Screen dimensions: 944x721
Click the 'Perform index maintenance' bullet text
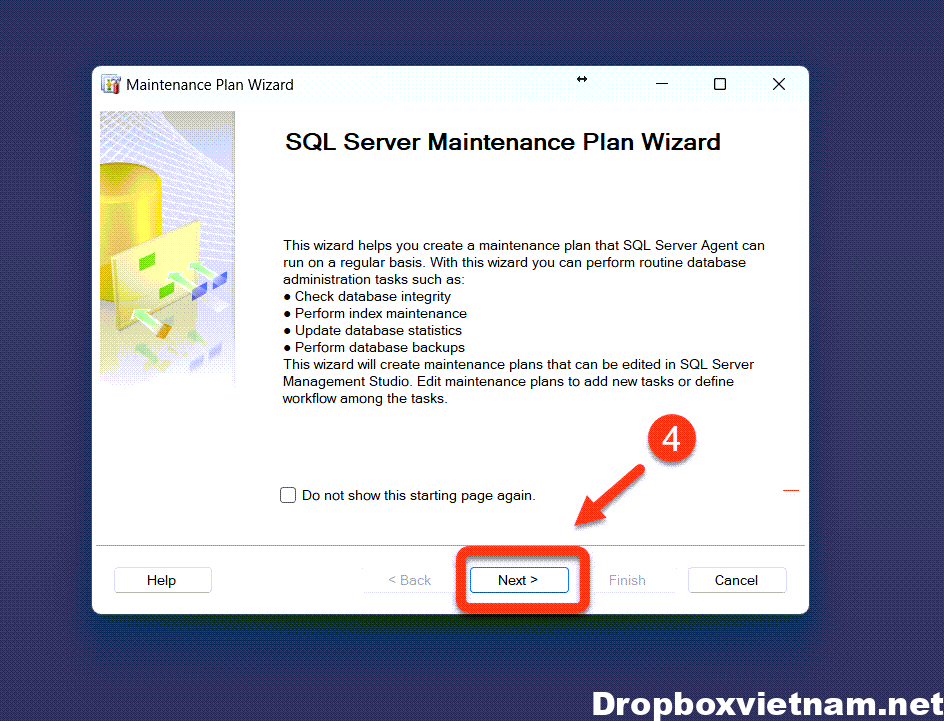[380, 314]
